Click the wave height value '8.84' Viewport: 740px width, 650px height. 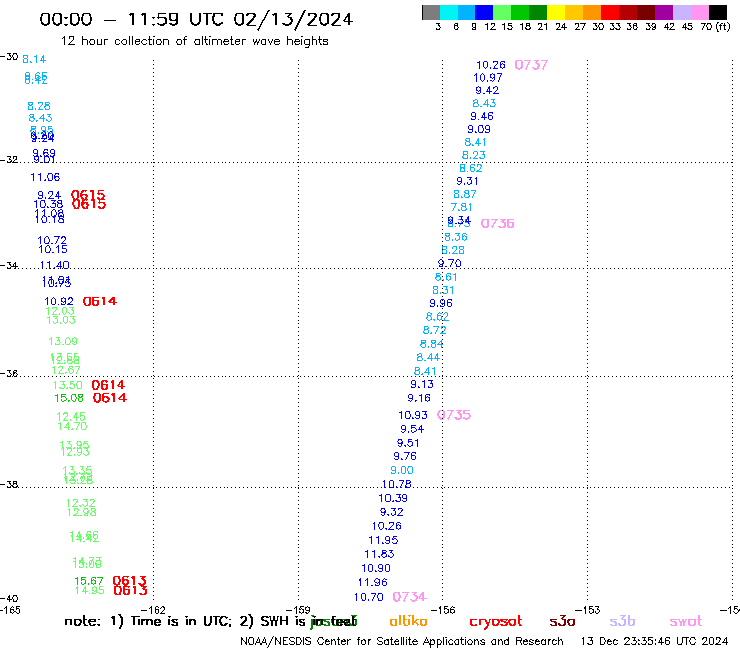[x=432, y=344]
